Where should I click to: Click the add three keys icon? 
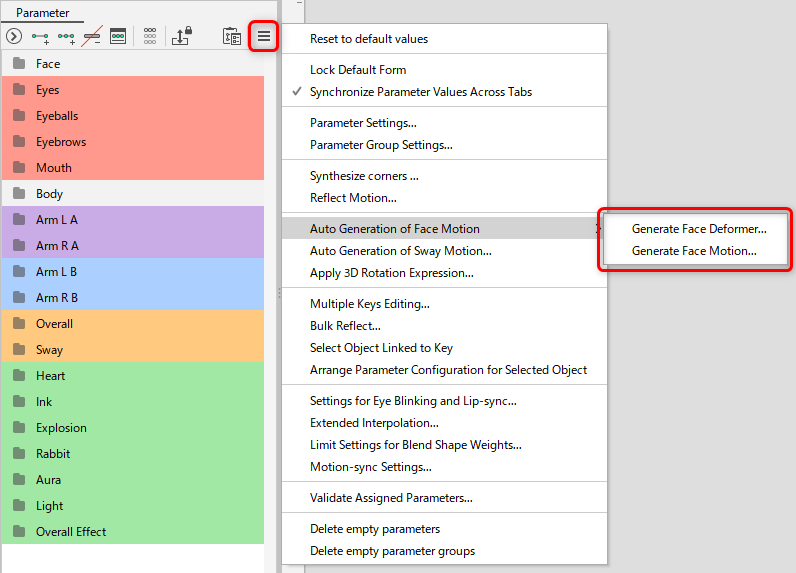[x=66, y=37]
